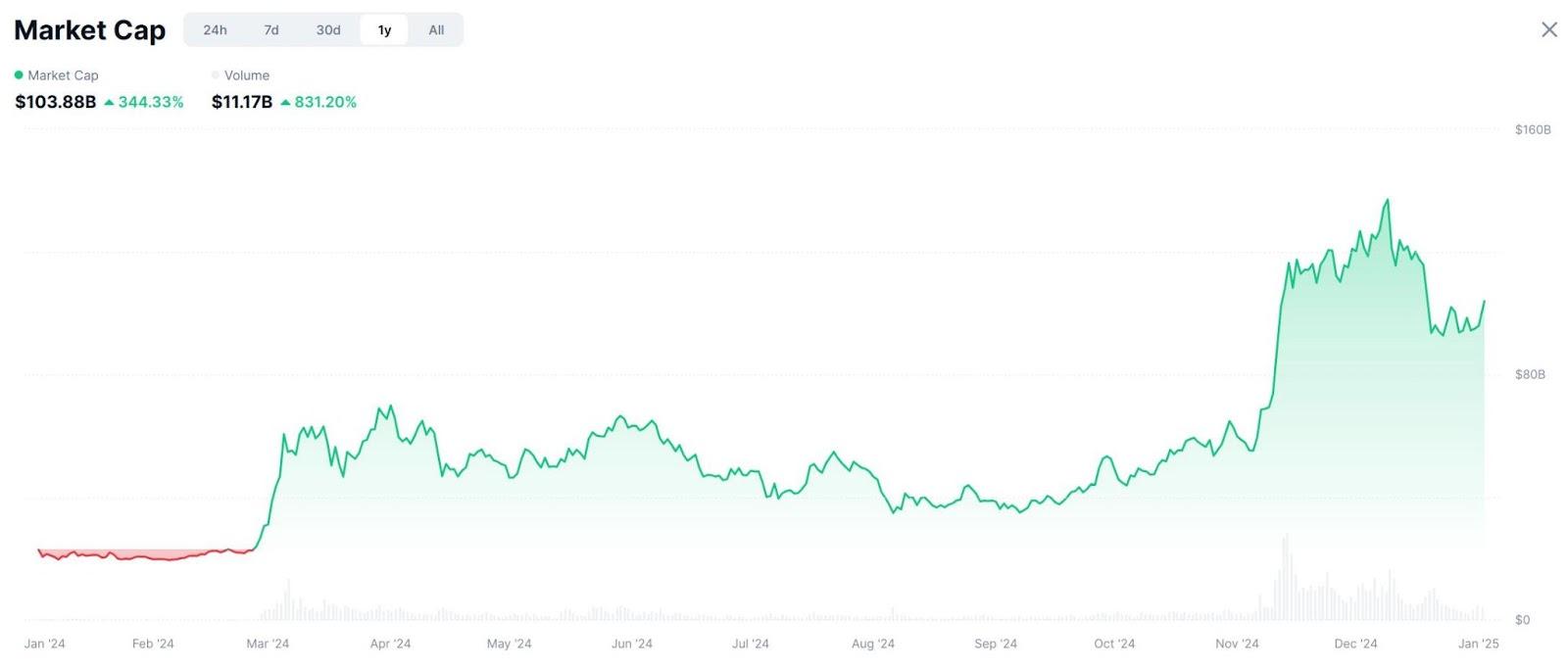Image resolution: width=1568 pixels, height=668 pixels.
Task: Enable the All time range view
Action: [436, 29]
